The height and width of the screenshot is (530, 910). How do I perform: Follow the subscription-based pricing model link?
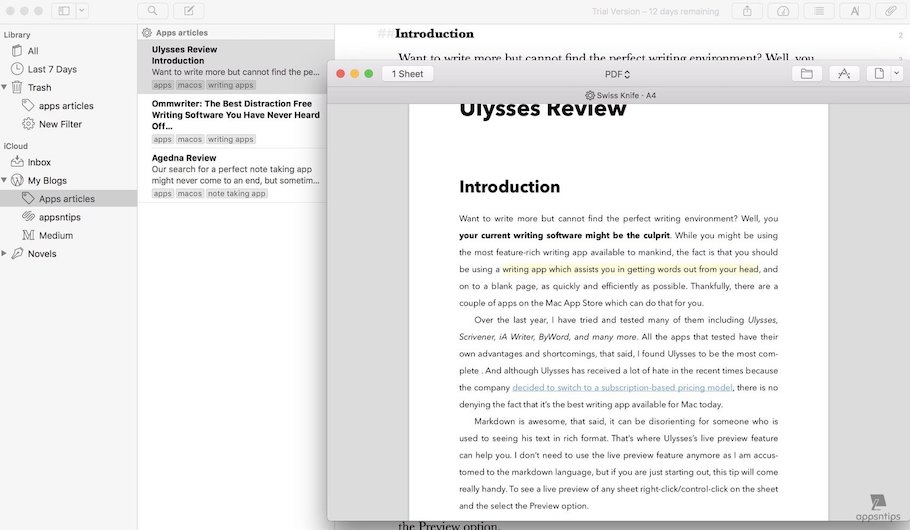click(622, 387)
